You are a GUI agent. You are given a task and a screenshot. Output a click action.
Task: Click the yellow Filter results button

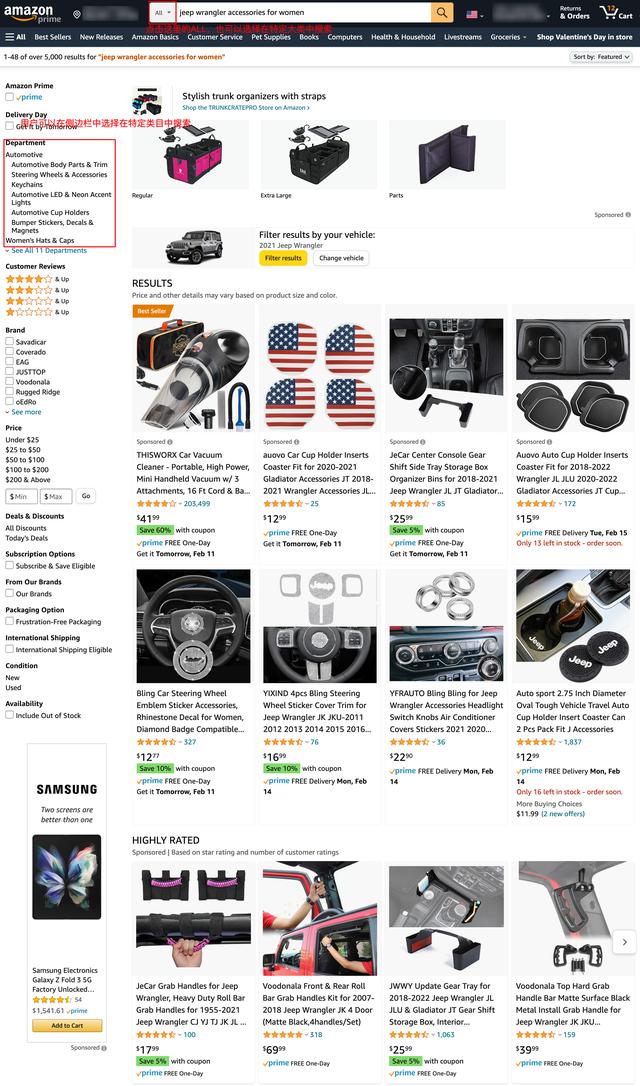pyautogui.click(x=283, y=258)
